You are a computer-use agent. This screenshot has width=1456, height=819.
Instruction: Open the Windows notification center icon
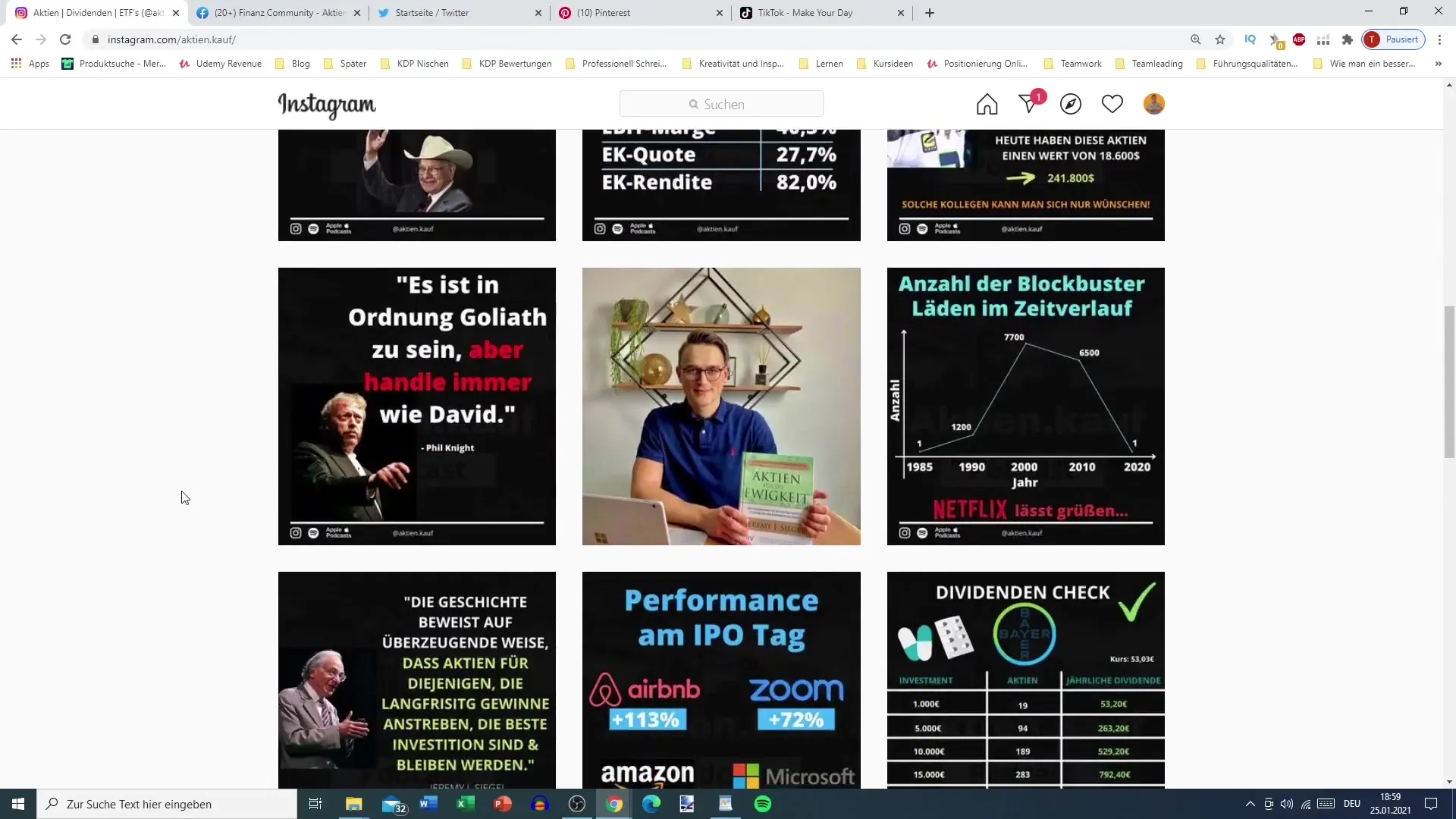tap(1431, 804)
